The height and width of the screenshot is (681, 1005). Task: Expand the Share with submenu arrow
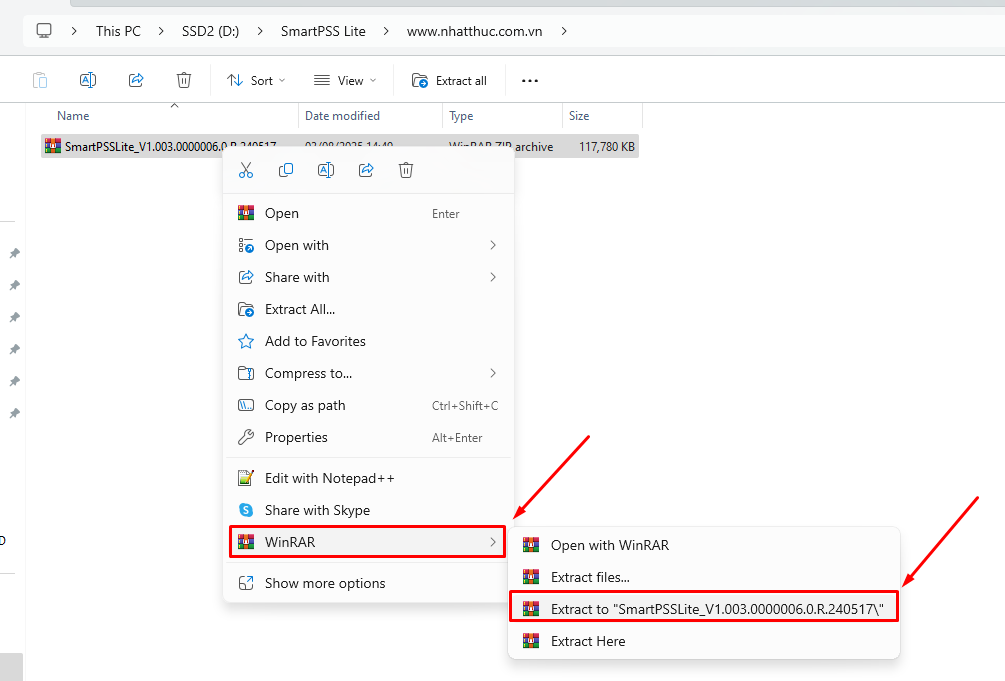tap(493, 278)
